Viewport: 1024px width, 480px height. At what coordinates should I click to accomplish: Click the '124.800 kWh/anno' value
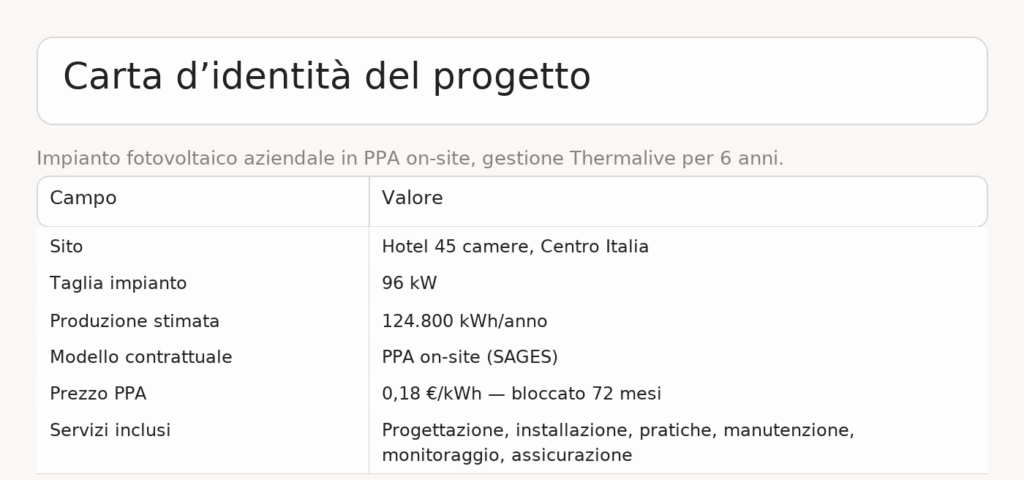[464, 321]
